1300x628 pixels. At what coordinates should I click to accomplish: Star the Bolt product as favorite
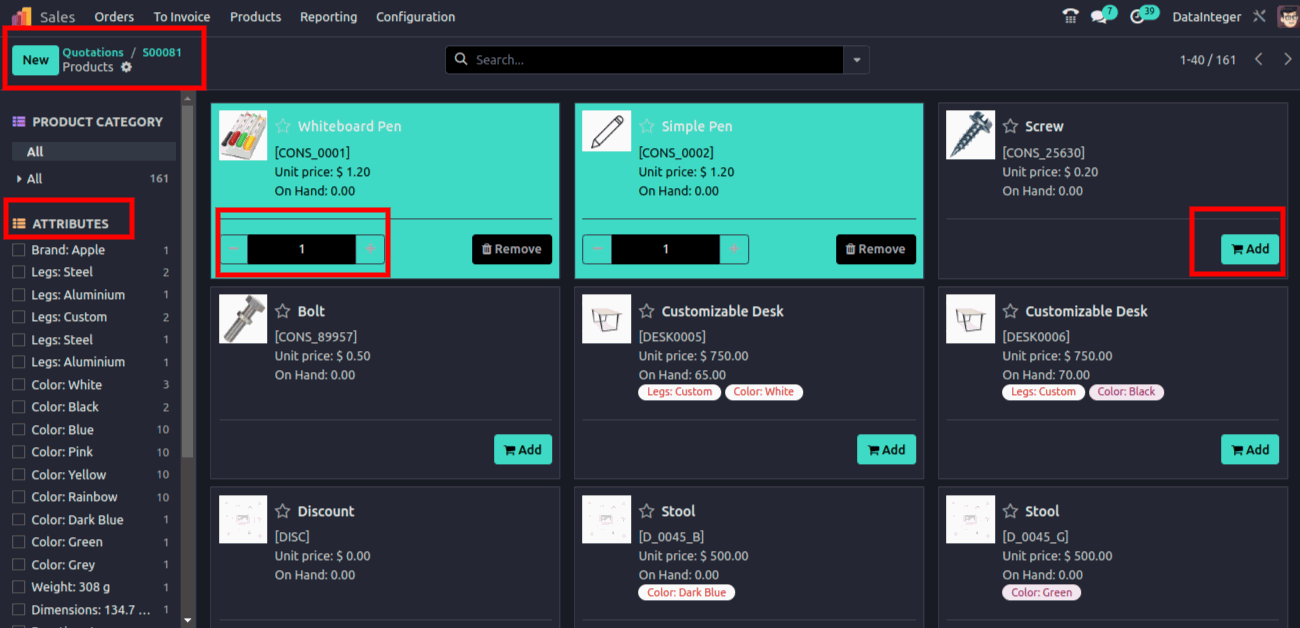pos(283,312)
